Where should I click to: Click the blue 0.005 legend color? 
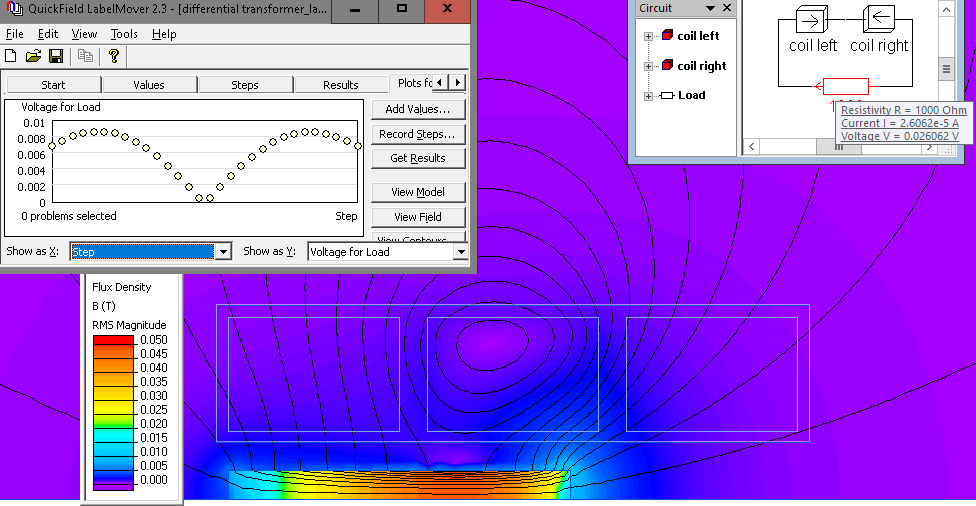pyautogui.click(x=113, y=466)
